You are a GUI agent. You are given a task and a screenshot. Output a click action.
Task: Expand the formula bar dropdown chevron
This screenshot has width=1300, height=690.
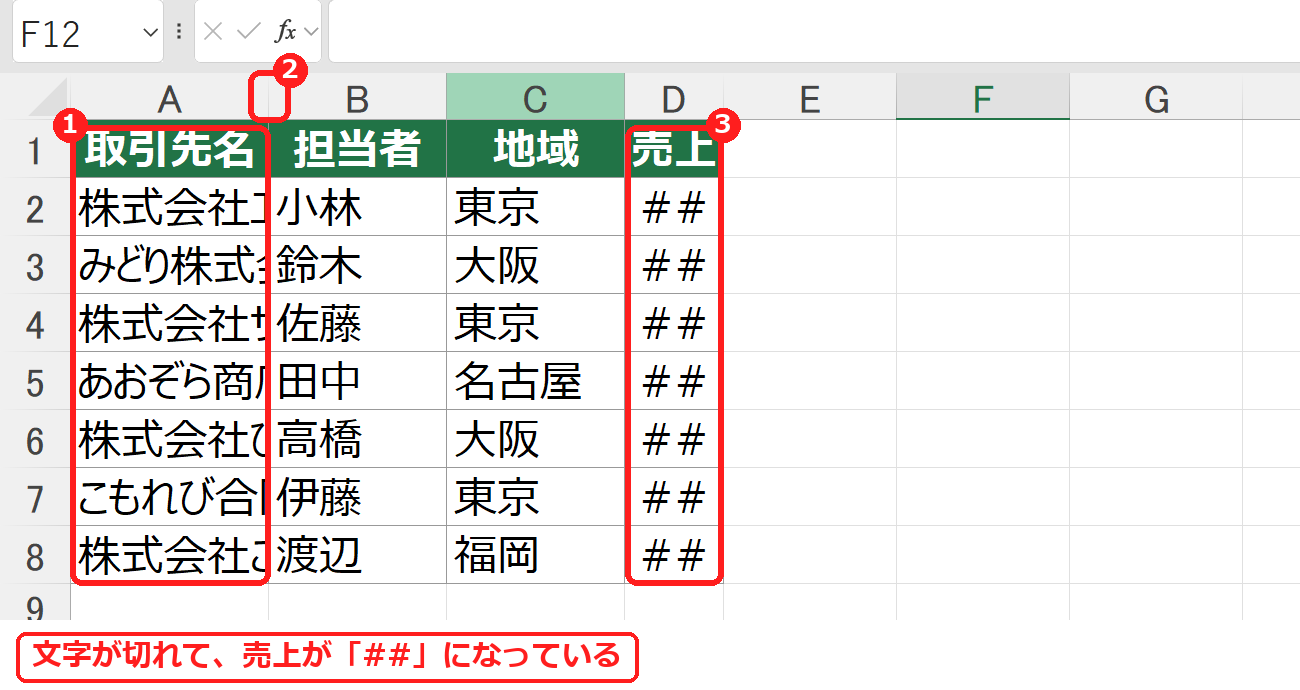point(311,32)
